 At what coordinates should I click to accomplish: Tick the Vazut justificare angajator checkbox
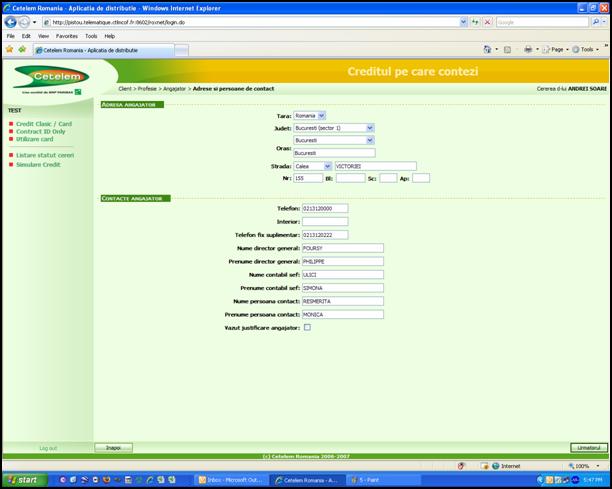(x=307, y=327)
